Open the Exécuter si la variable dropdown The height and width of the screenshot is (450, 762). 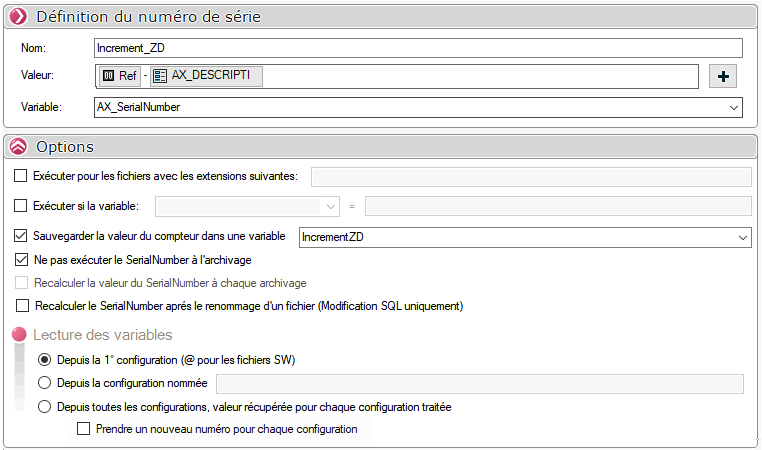tap(332, 206)
